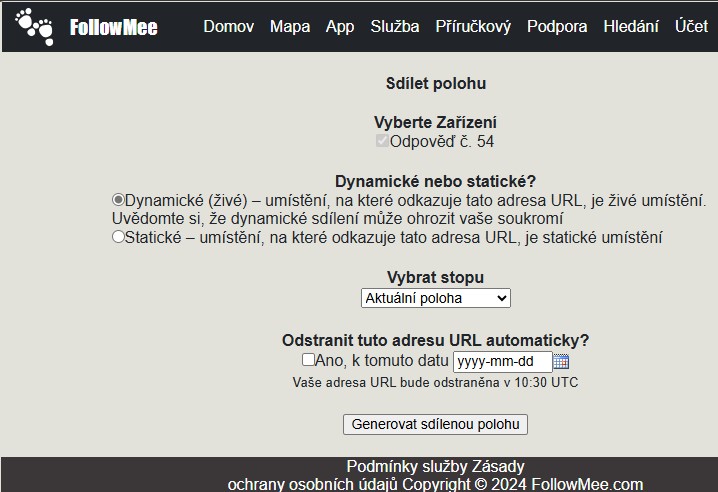Toggle the Odpověď č. 54 device checkbox
Viewport: 718px width, 492px height.
tap(382, 141)
